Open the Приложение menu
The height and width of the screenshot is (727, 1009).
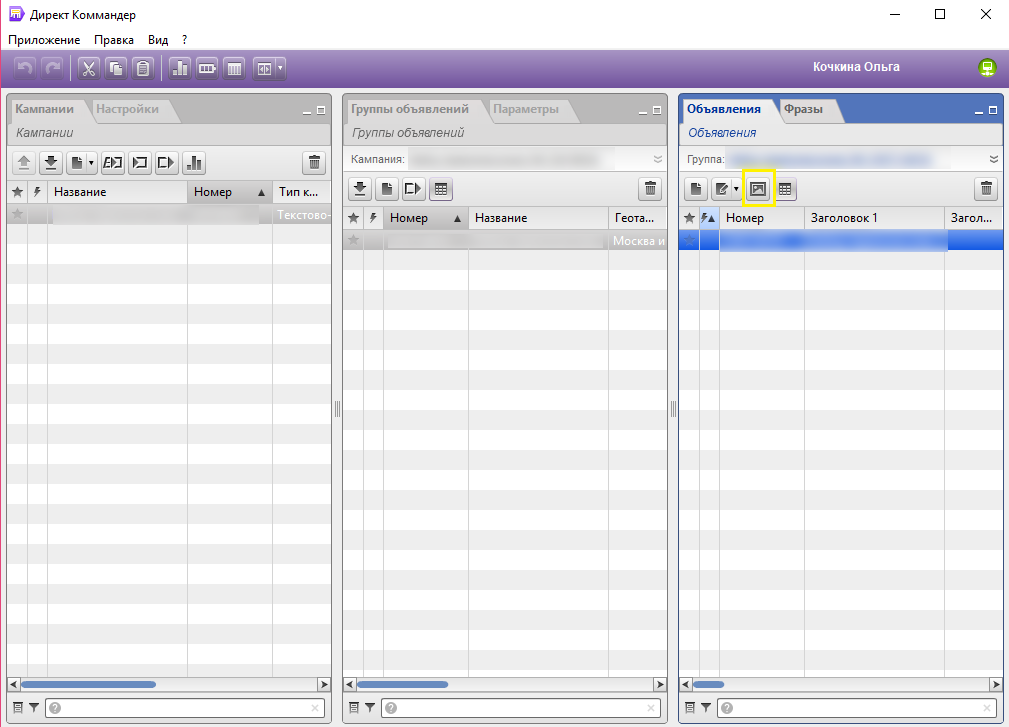(44, 40)
